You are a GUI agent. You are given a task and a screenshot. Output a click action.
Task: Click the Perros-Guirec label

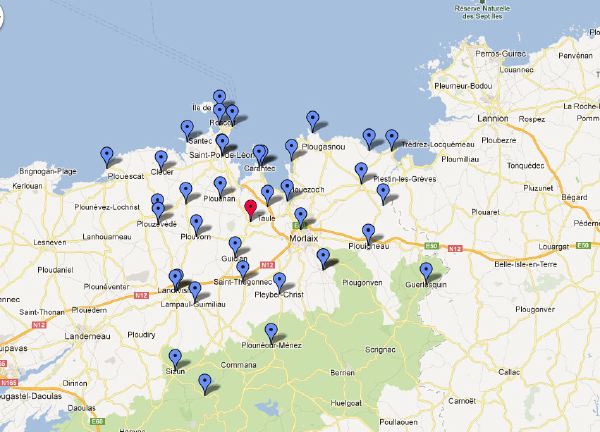tap(501, 54)
